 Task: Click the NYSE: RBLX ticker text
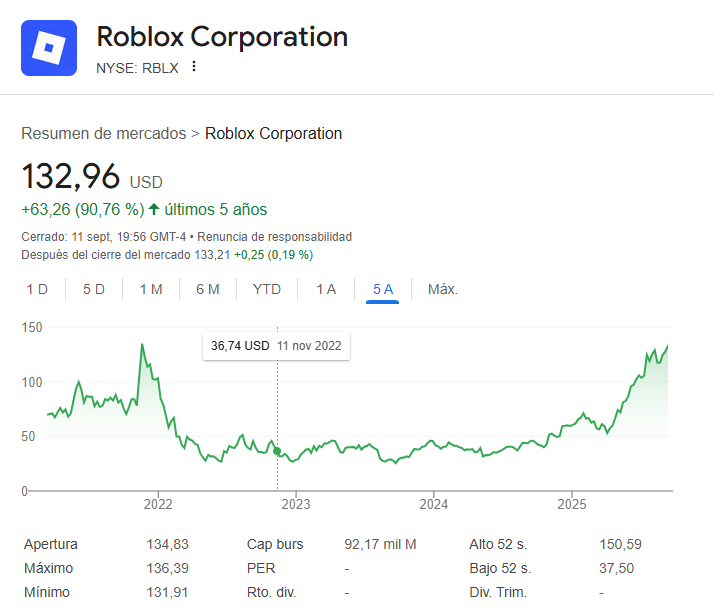point(137,68)
